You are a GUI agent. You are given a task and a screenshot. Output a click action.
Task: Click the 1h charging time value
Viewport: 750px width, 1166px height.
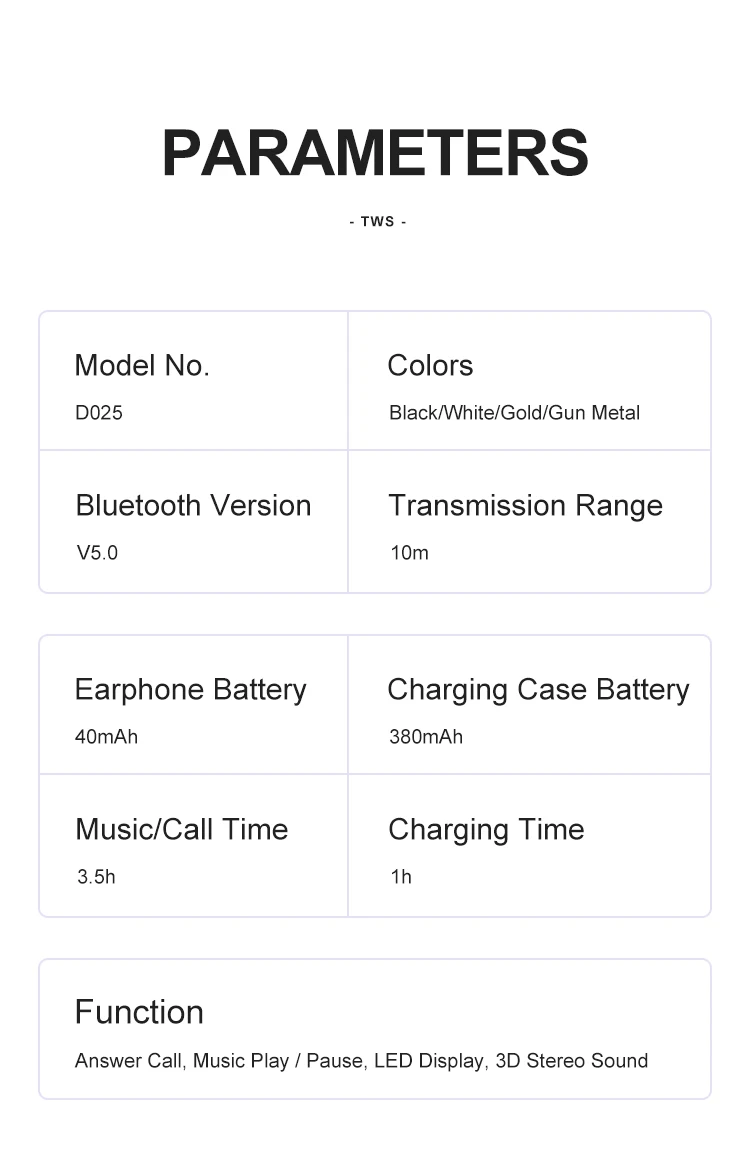pyautogui.click(x=401, y=877)
